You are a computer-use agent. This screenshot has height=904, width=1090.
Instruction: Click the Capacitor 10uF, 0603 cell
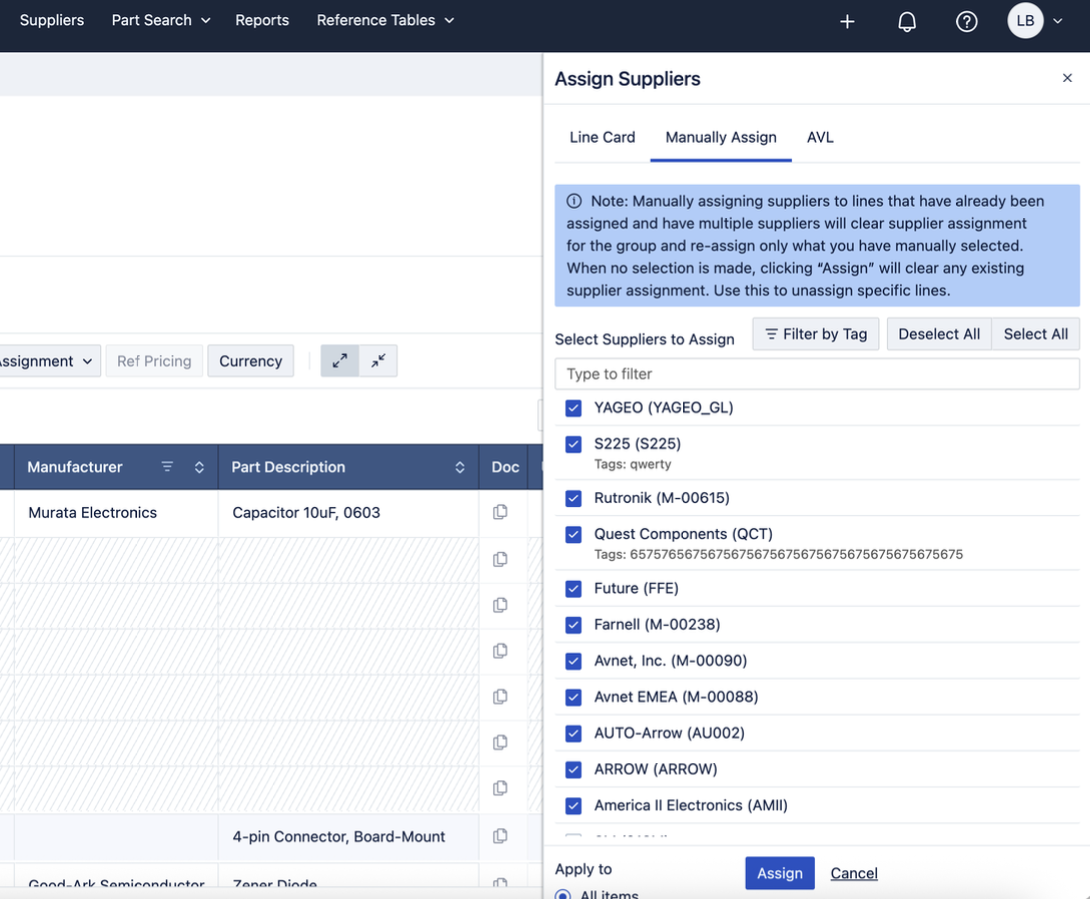coord(348,513)
